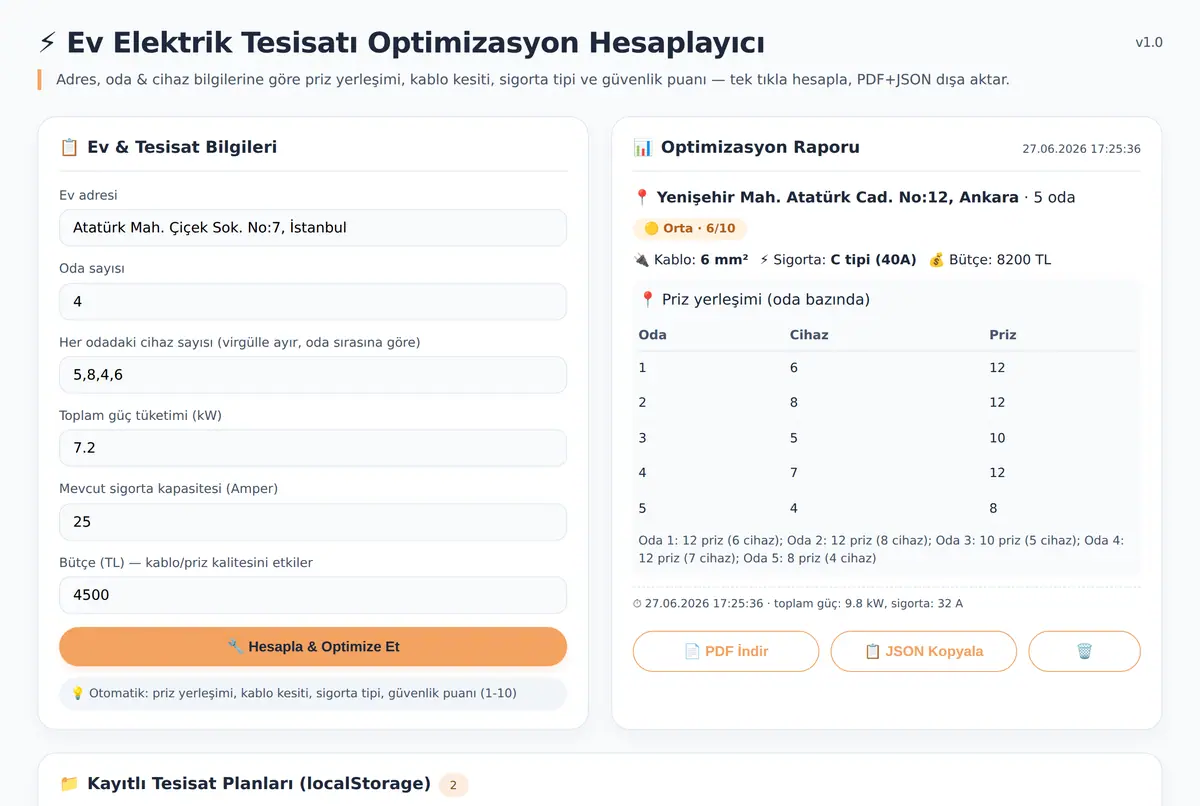This screenshot has width=1200, height=806.
Task: Focus the Ev adresi input field
Action: coord(313,227)
